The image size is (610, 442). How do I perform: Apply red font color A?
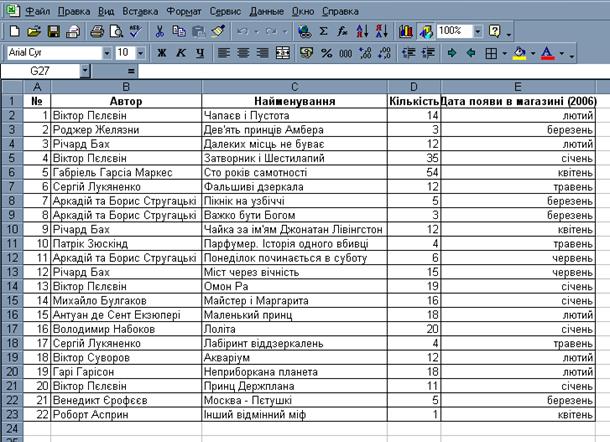click(548, 53)
